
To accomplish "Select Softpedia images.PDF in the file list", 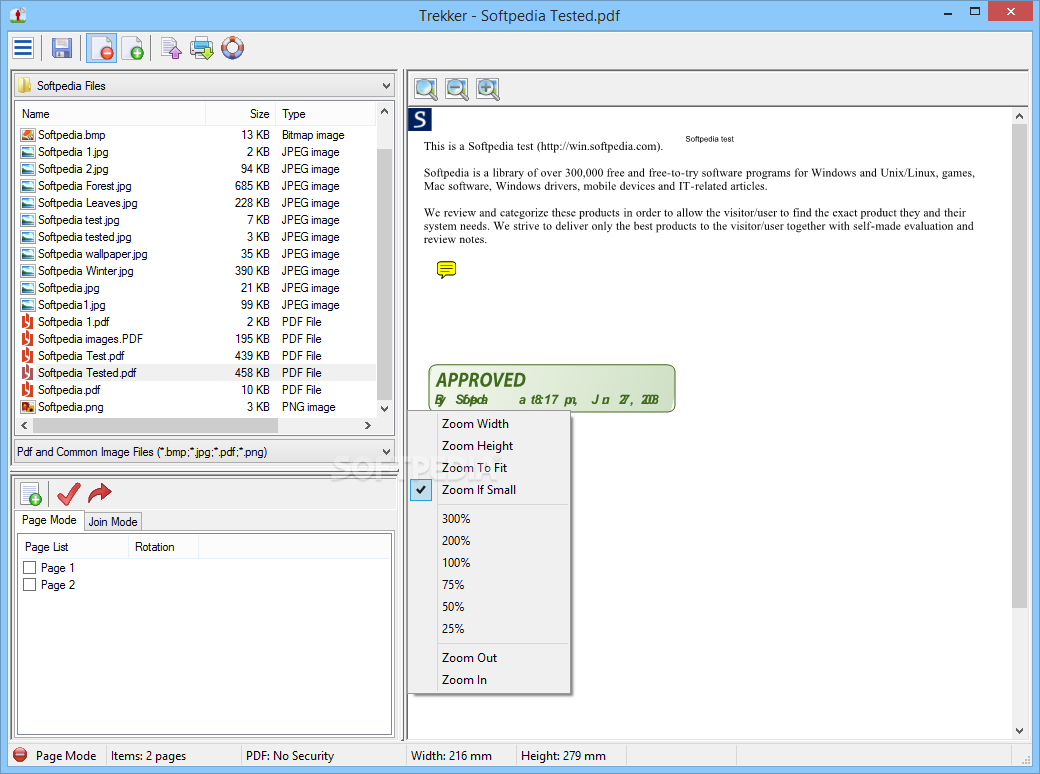I will click(196, 339).
